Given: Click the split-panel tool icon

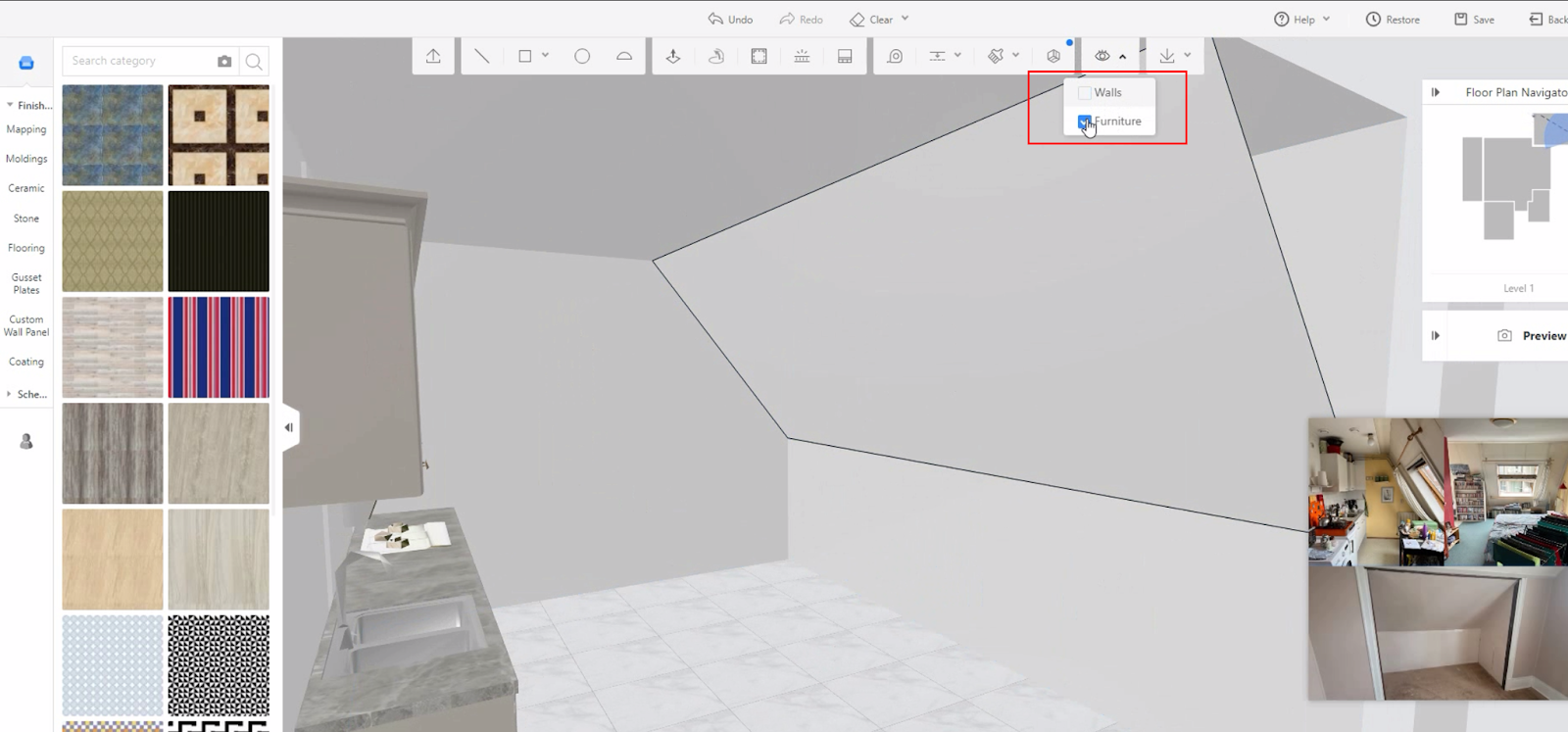Looking at the screenshot, I should pos(845,57).
